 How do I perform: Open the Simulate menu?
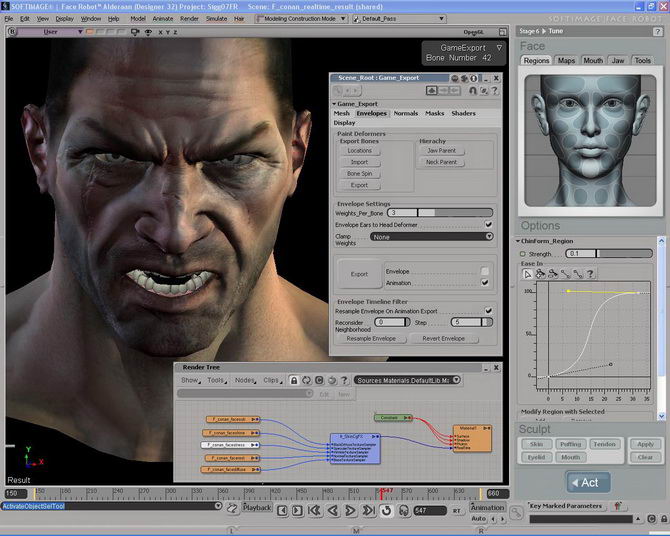217,19
